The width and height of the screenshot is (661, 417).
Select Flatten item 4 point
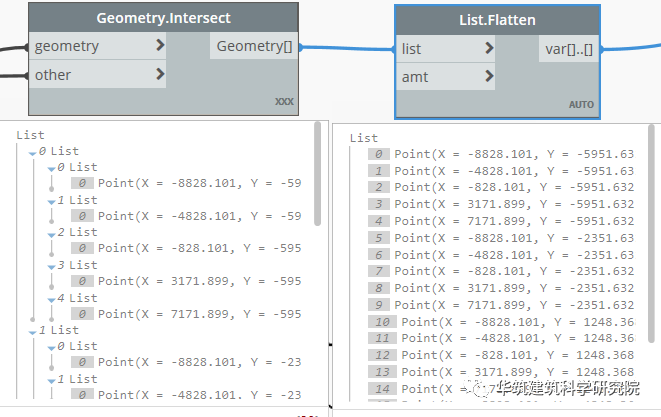point(514,221)
